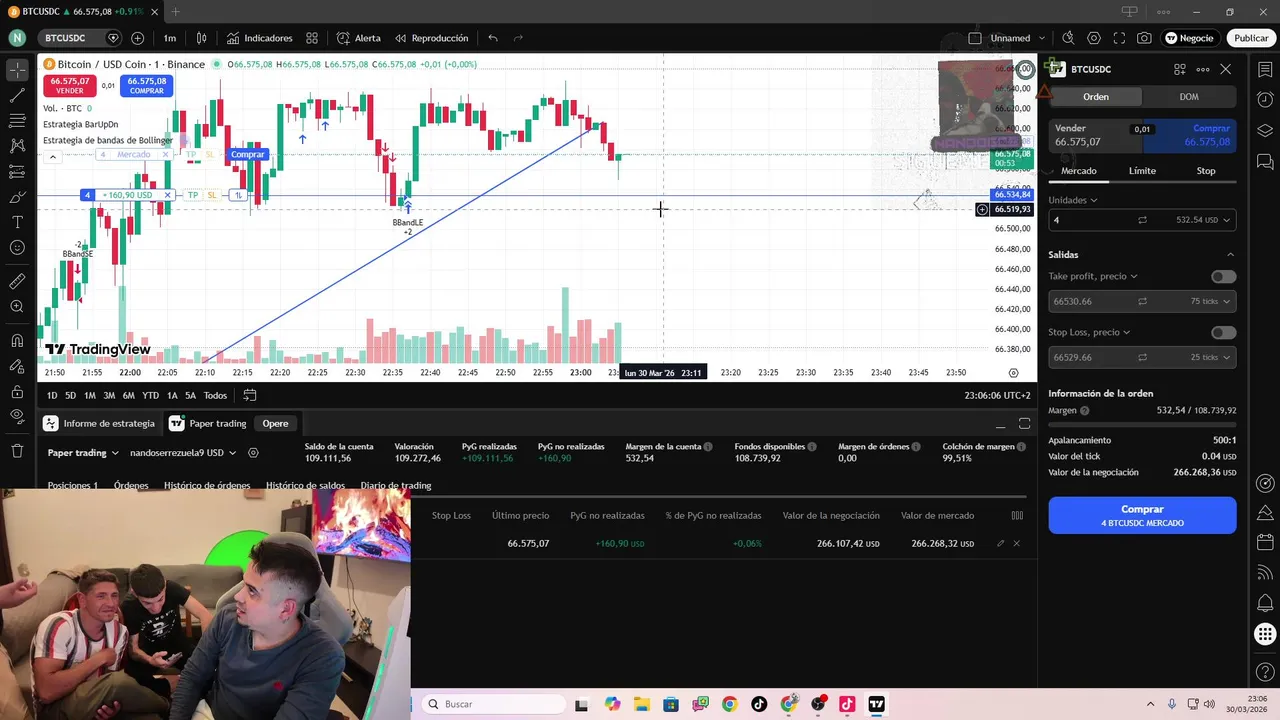Open the go-to-date calendar icon

[x=250, y=395]
